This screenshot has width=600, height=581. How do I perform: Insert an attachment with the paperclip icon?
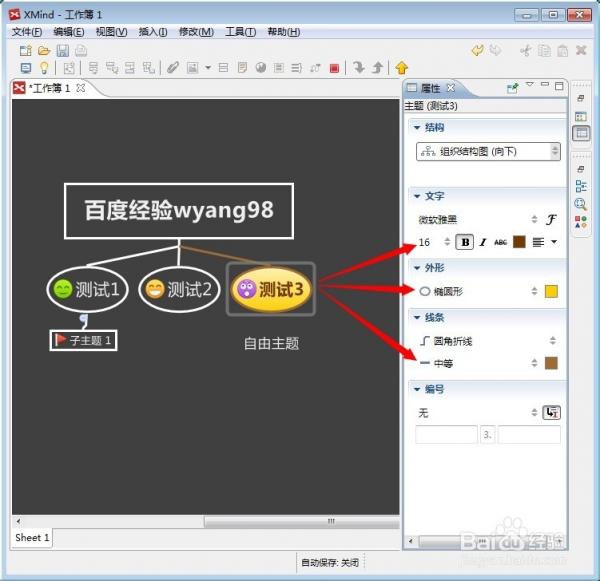(173, 68)
